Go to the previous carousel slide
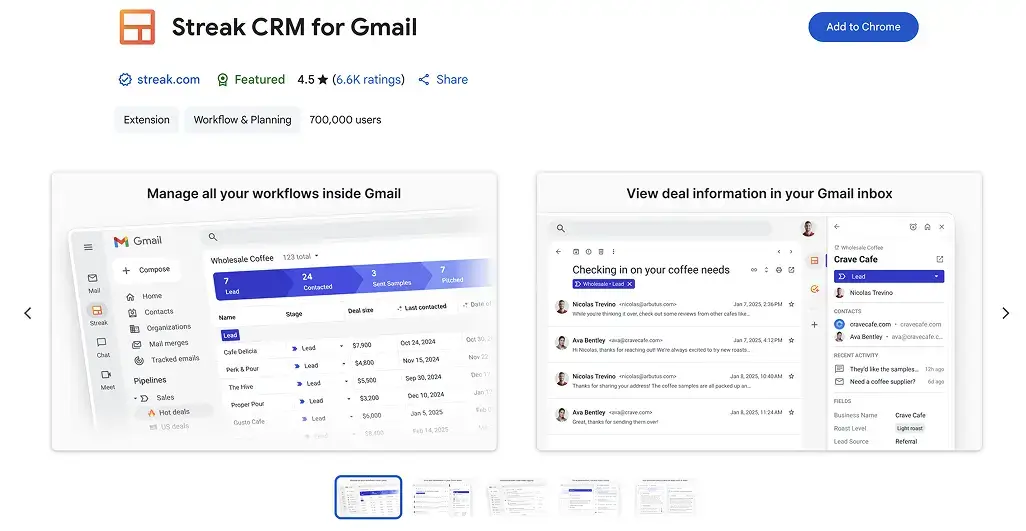This screenshot has width=1026, height=531. click(x=27, y=313)
